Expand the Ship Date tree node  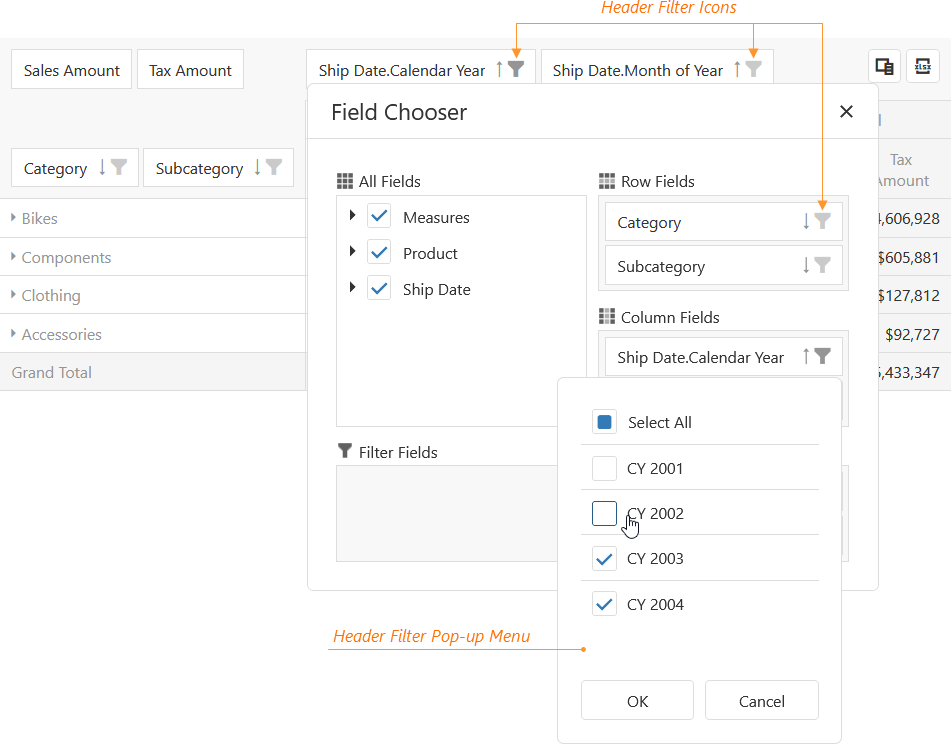(351, 289)
